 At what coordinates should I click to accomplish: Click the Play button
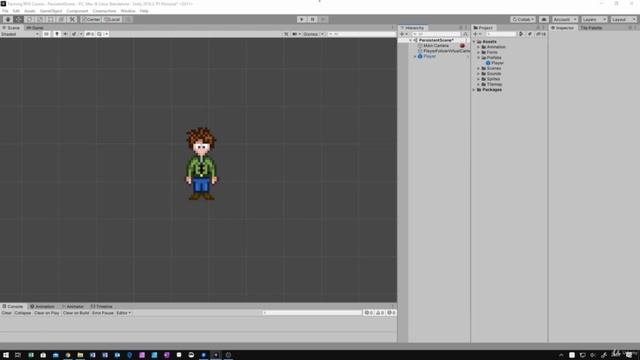pos(302,19)
